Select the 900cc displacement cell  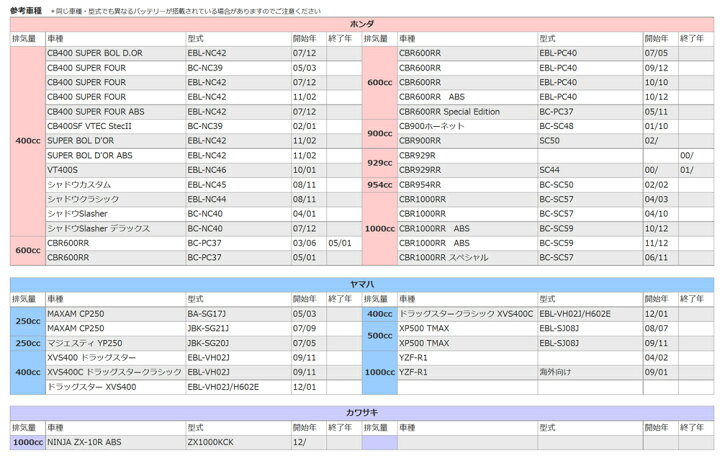pos(380,134)
